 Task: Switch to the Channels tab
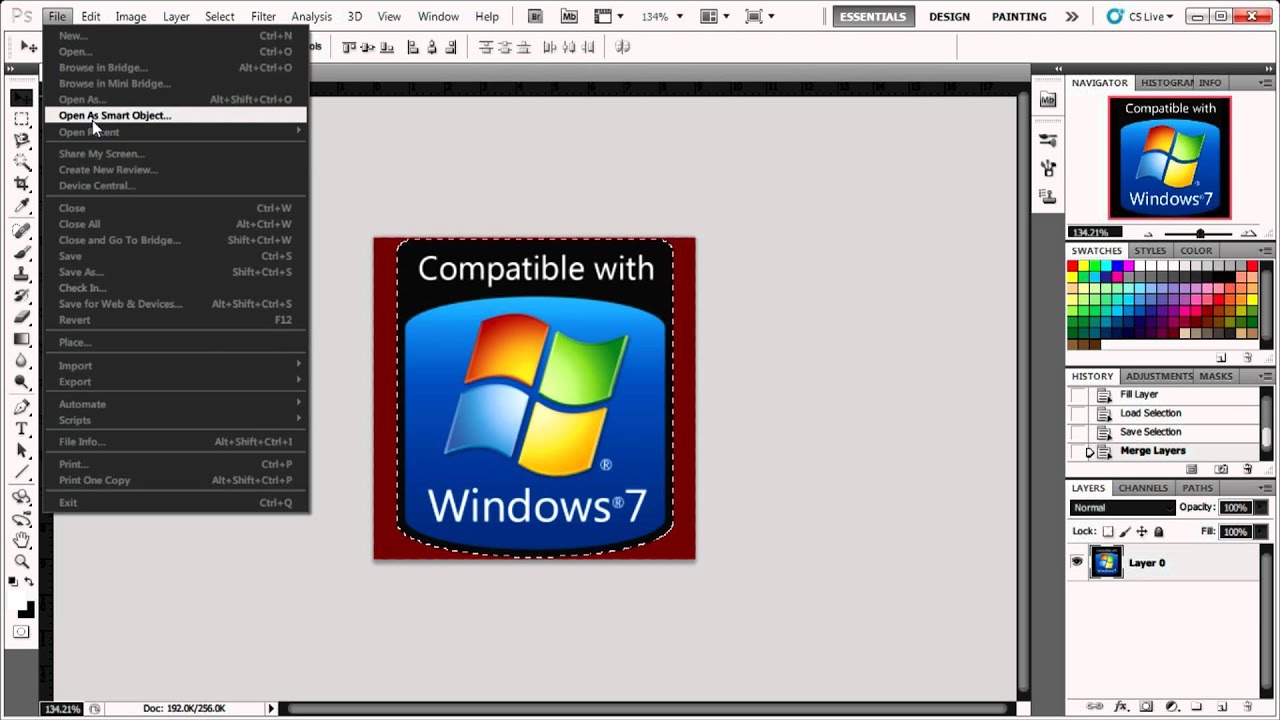[1143, 488]
